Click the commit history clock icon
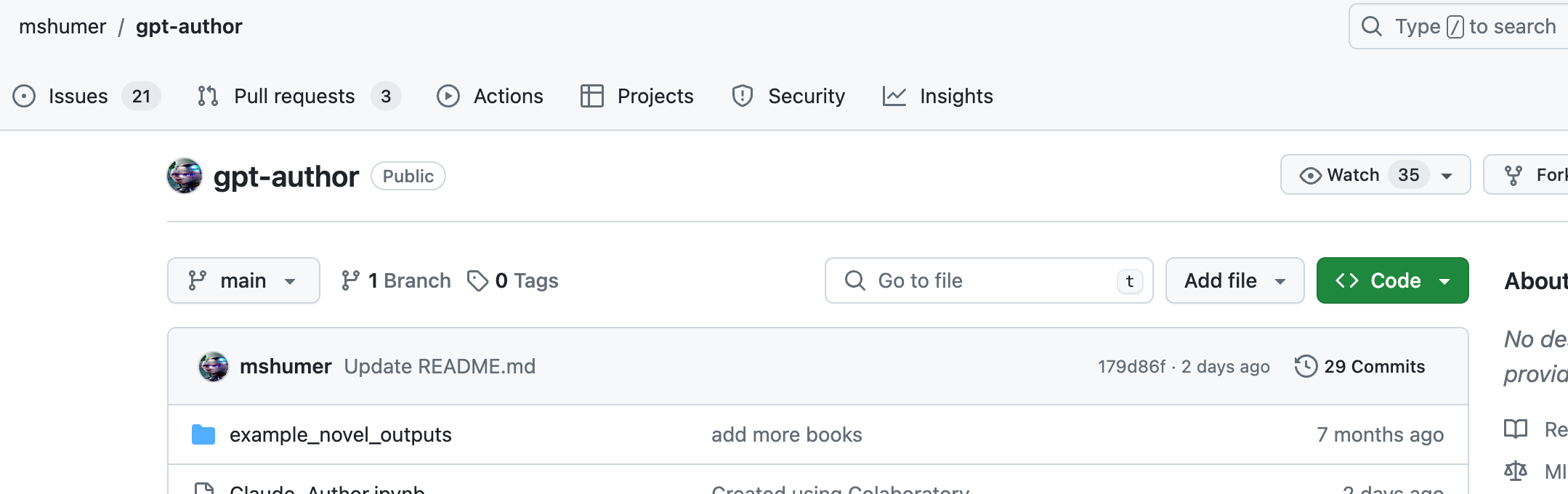 pos(1306,366)
